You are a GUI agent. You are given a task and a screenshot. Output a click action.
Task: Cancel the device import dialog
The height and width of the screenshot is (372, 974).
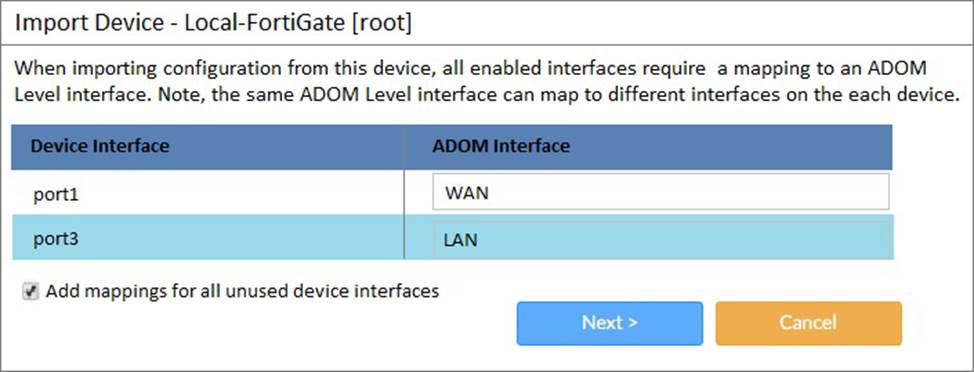[808, 323]
